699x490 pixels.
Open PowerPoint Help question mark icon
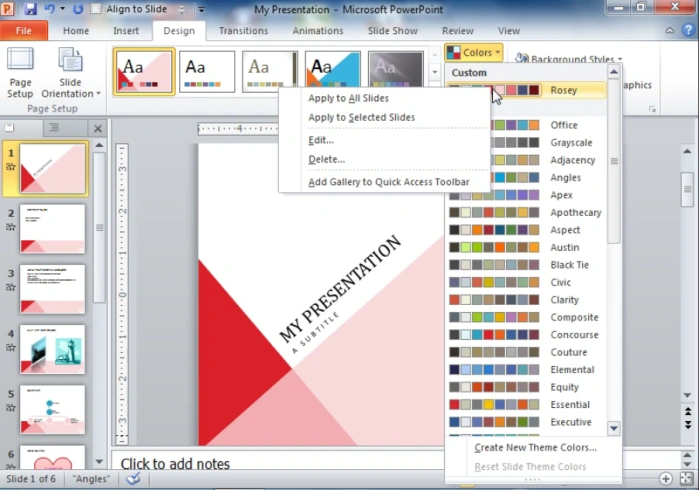coord(688,30)
